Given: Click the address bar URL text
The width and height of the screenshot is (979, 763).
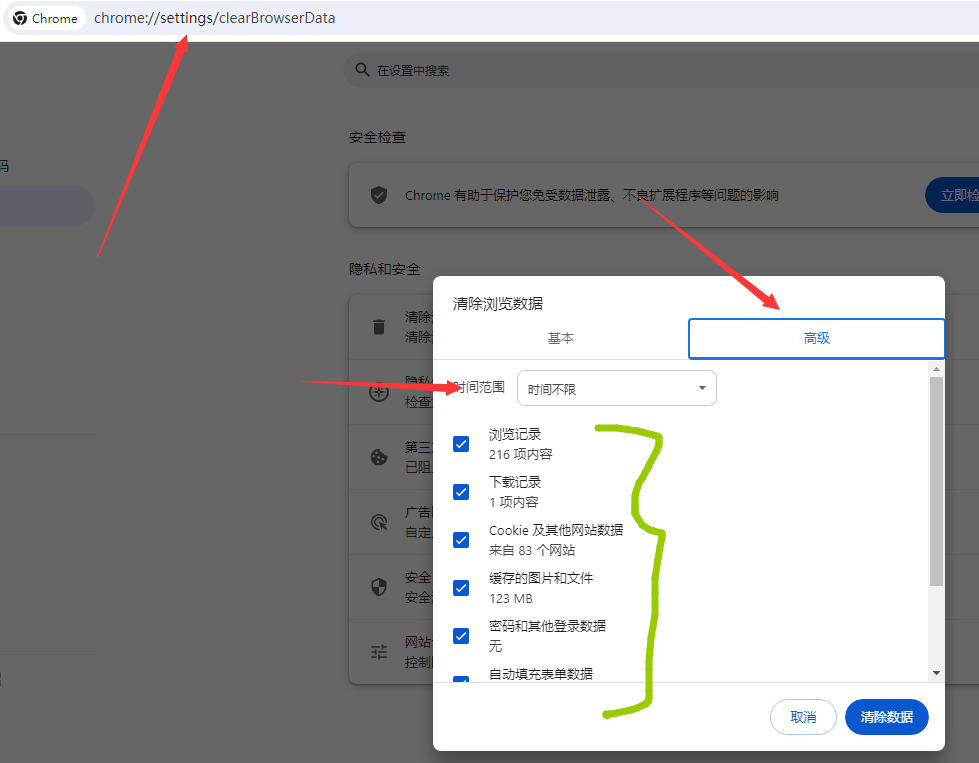Looking at the screenshot, I should pos(215,18).
